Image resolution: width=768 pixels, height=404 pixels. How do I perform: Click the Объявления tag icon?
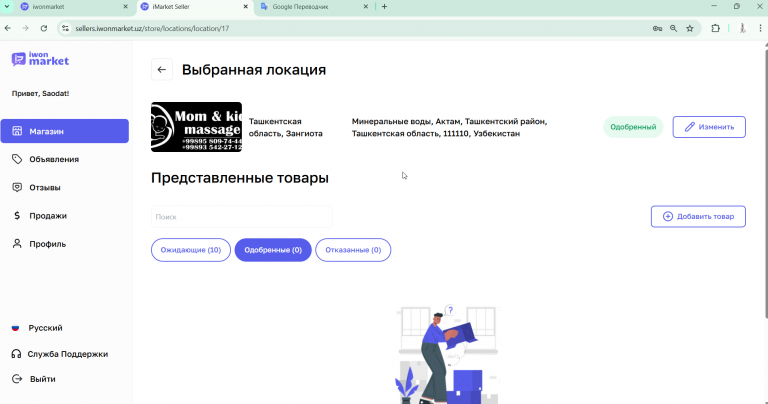click(17, 159)
